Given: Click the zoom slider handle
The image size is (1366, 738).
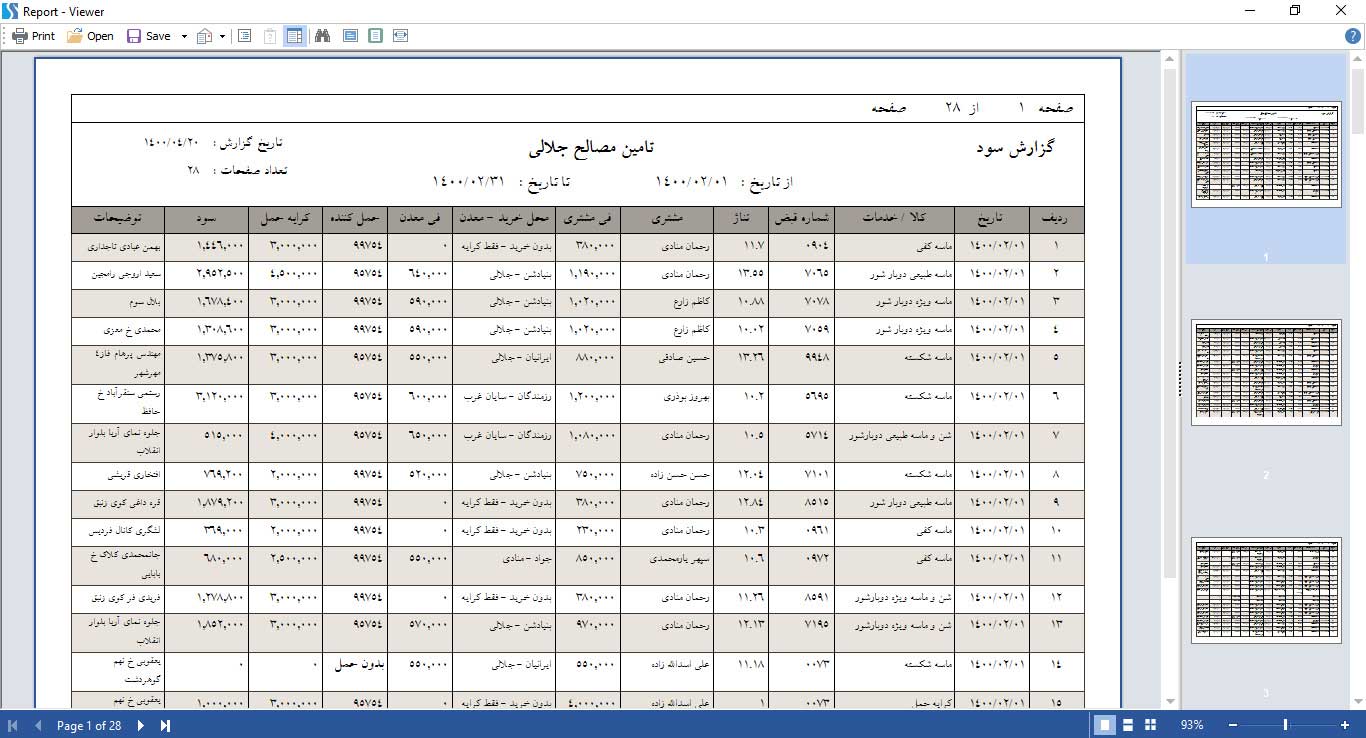Looking at the screenshot, I should 1285,725.
